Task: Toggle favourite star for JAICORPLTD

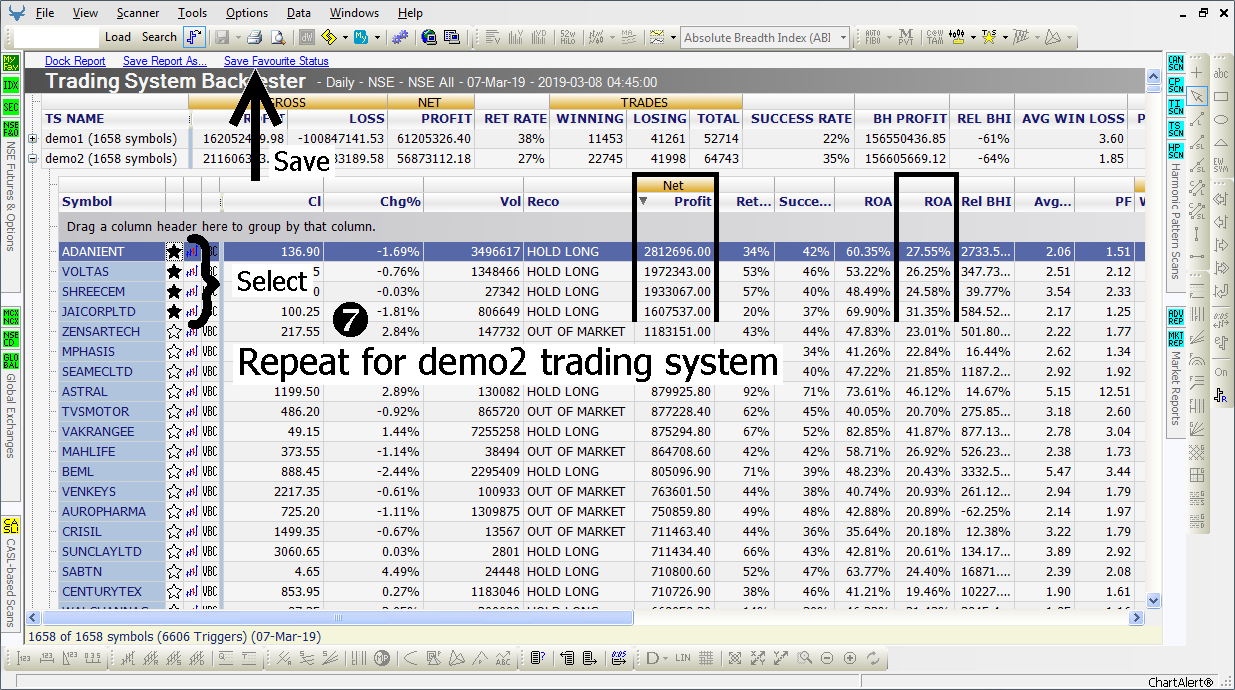Action: (x=174, y=312)
